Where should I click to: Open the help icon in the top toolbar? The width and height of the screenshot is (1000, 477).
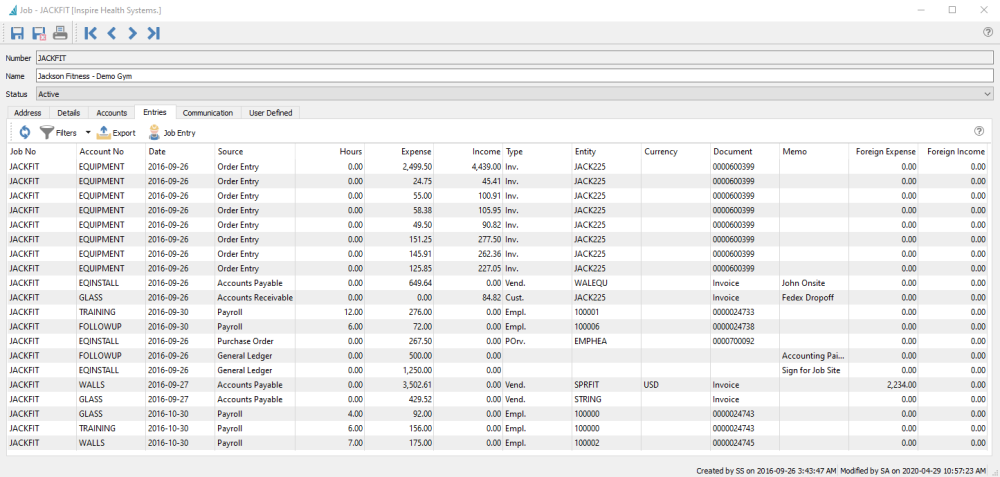click(x=988, y=33)
